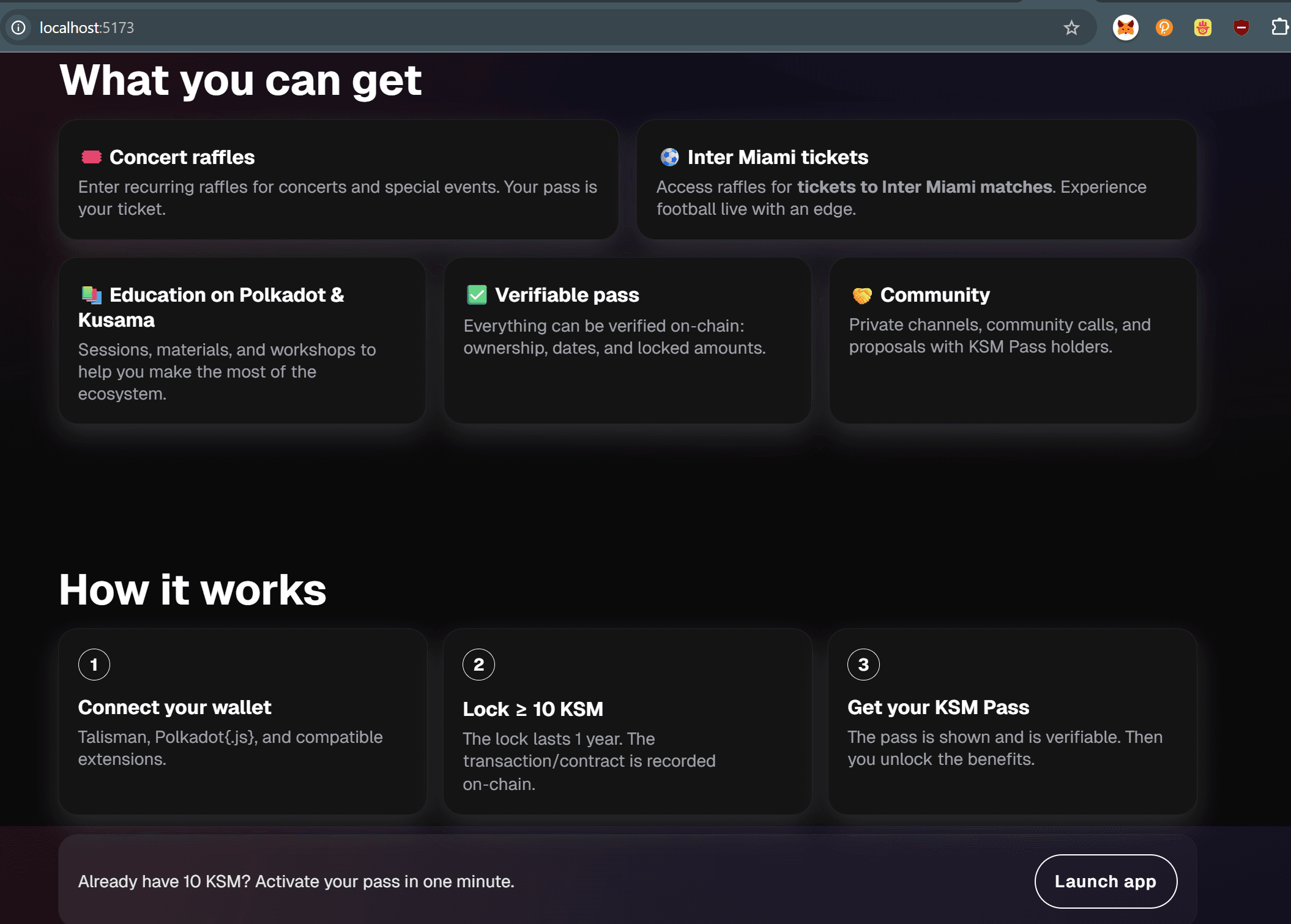Click bold 'tickets to Inter Miami matches' text
1291x924 pixels.
[x=925, y=187]
